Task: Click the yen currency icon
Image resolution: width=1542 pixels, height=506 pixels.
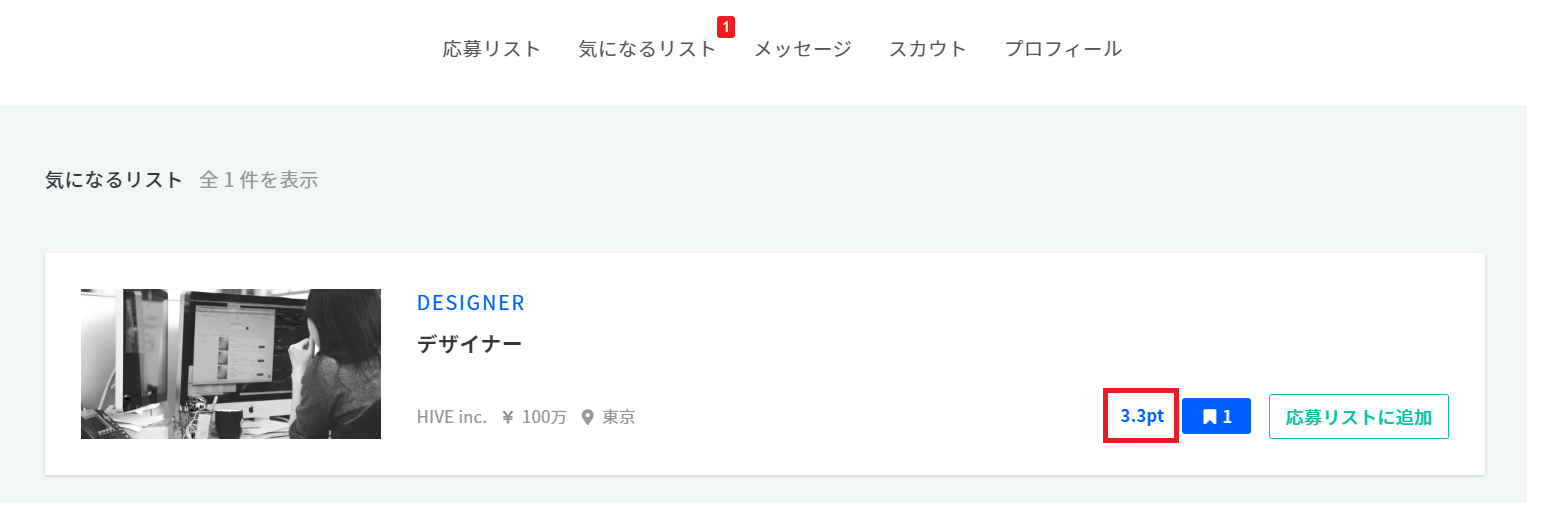Action: pos(508,417)
